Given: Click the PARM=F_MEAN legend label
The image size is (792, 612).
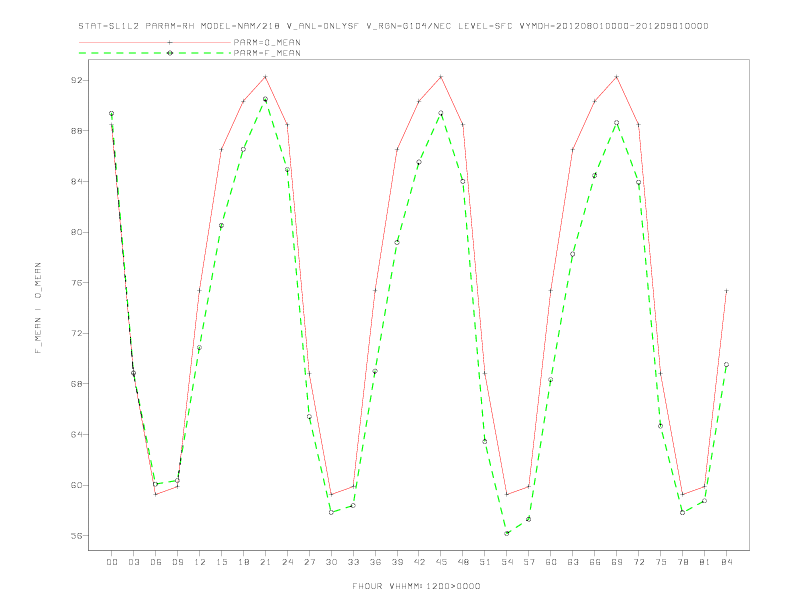Looking at the screenshot, I should pos(267,53).
